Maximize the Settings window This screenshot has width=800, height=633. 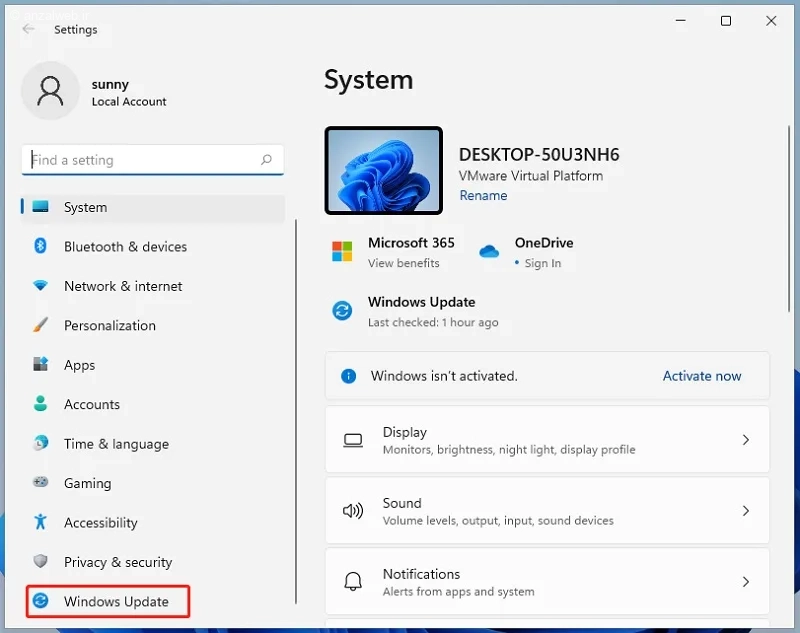726,21
